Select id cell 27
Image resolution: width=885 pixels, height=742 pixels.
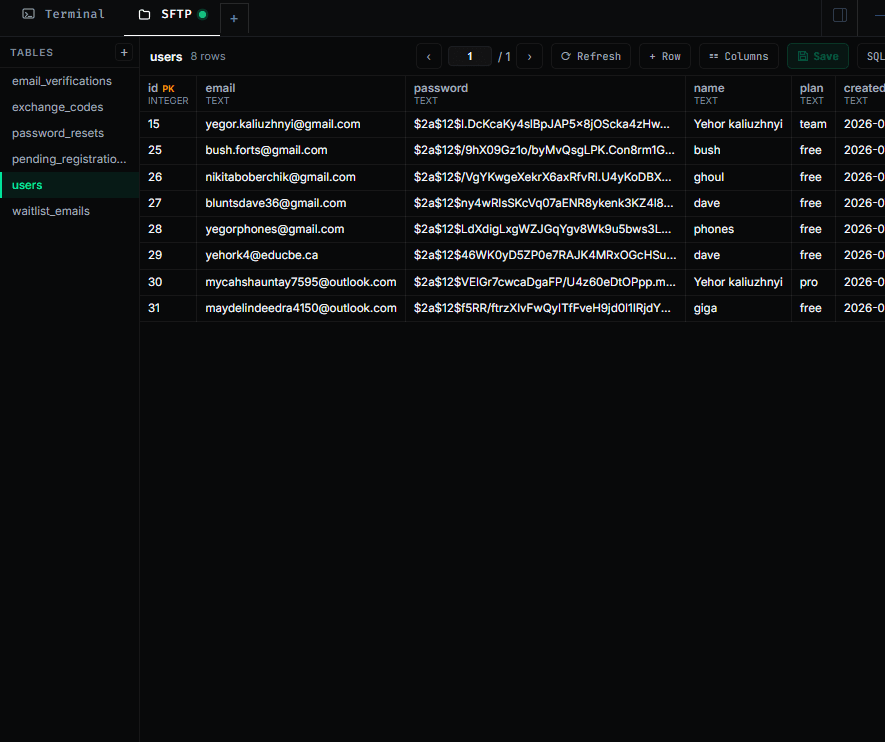[x=168, y=203]
